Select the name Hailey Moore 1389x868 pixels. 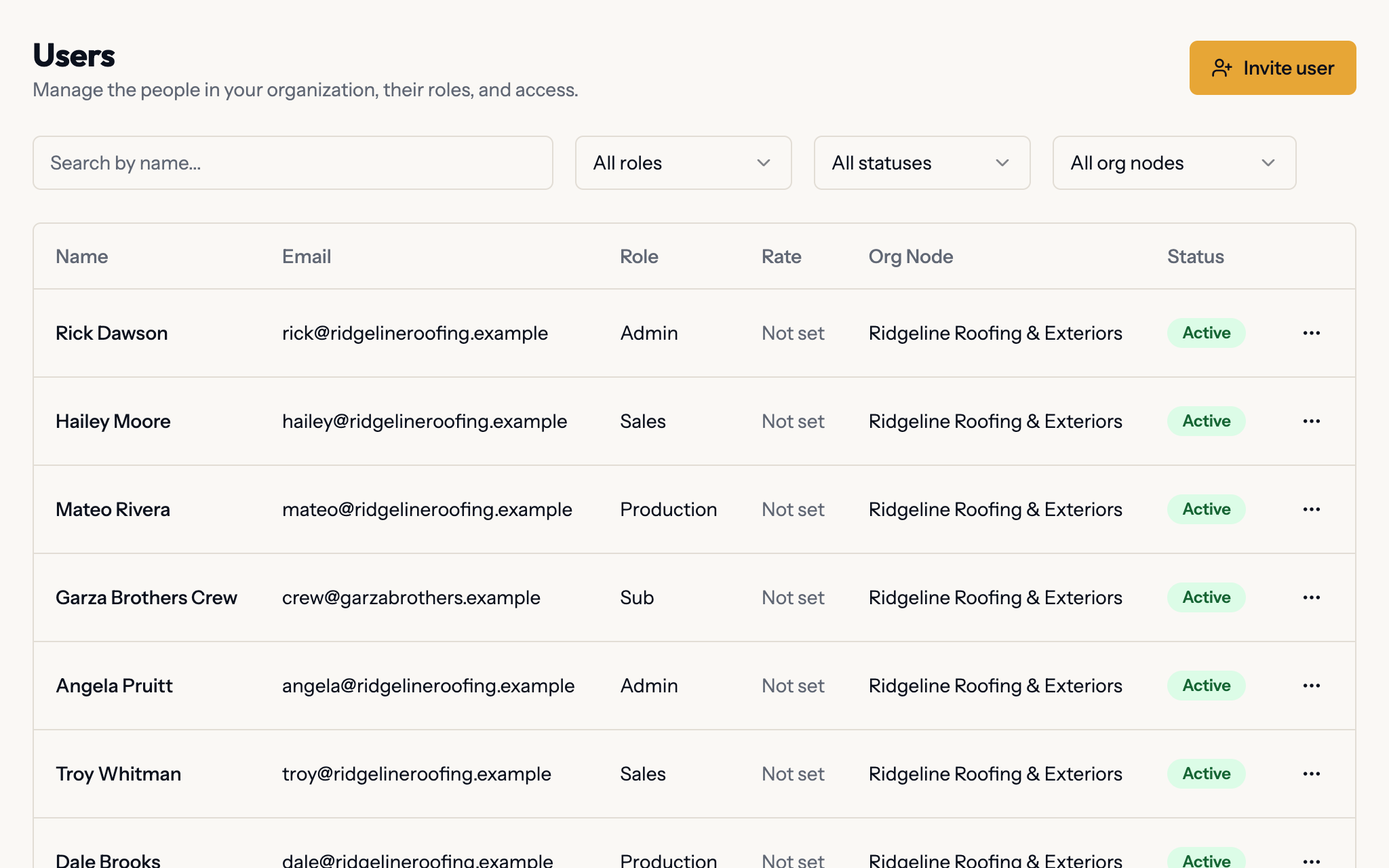(113, 421)
